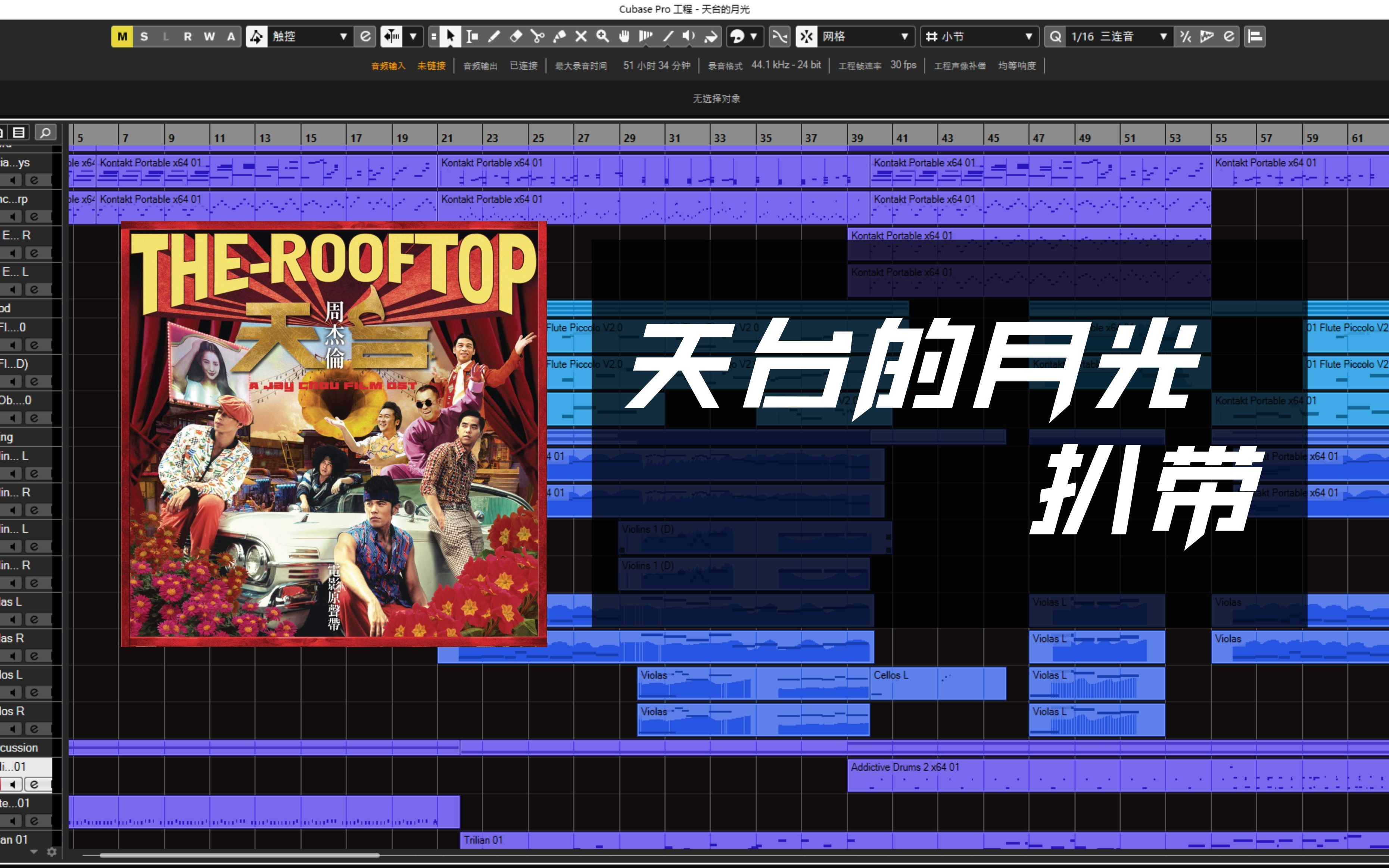Toggle Auto-Scroll button
Image resolution: width=1389 pixels, height=868 pixels.
click(x=392, y=36)
